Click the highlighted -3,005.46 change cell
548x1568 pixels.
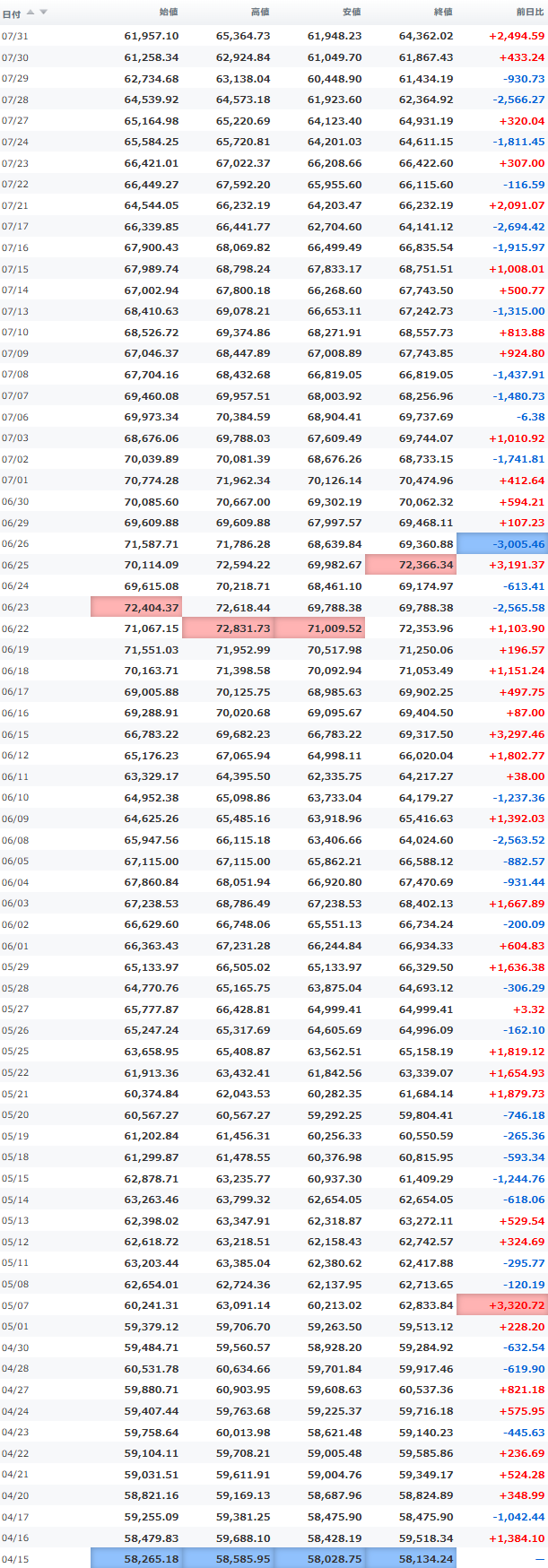pos(502,543)
